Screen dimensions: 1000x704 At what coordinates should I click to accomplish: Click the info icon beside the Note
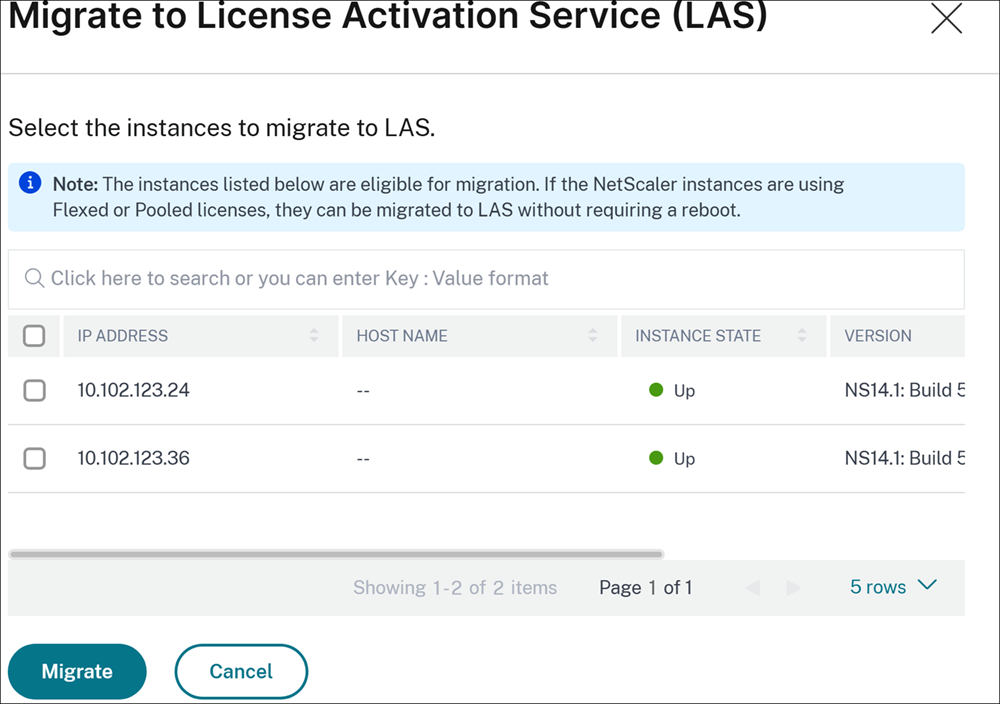(x=30, y=183)
